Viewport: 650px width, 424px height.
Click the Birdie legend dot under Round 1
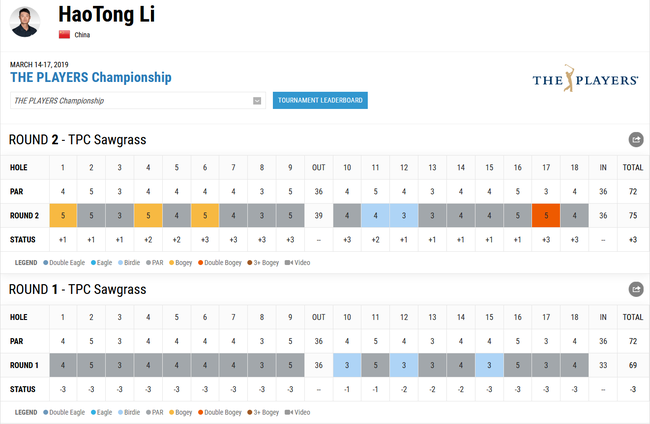(120, 412)
